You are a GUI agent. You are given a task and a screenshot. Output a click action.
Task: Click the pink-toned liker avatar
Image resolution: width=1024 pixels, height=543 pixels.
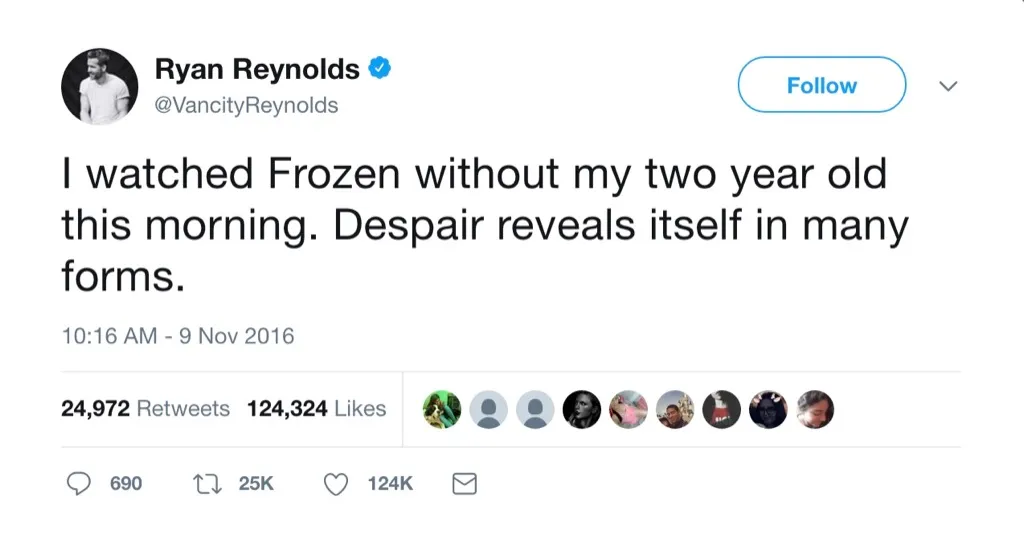(628, 409)
